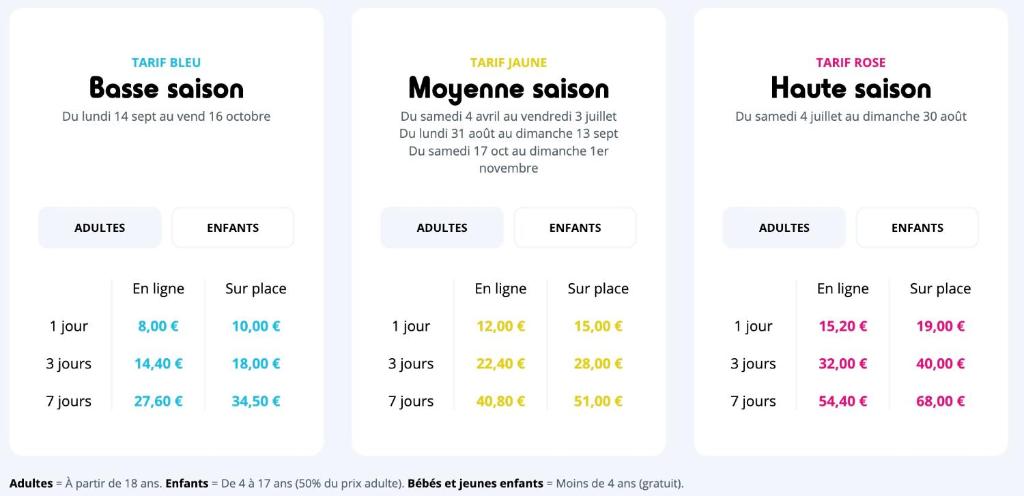
Task: Click the TARIF ROSE label
Action: click(x=851, y=63)
